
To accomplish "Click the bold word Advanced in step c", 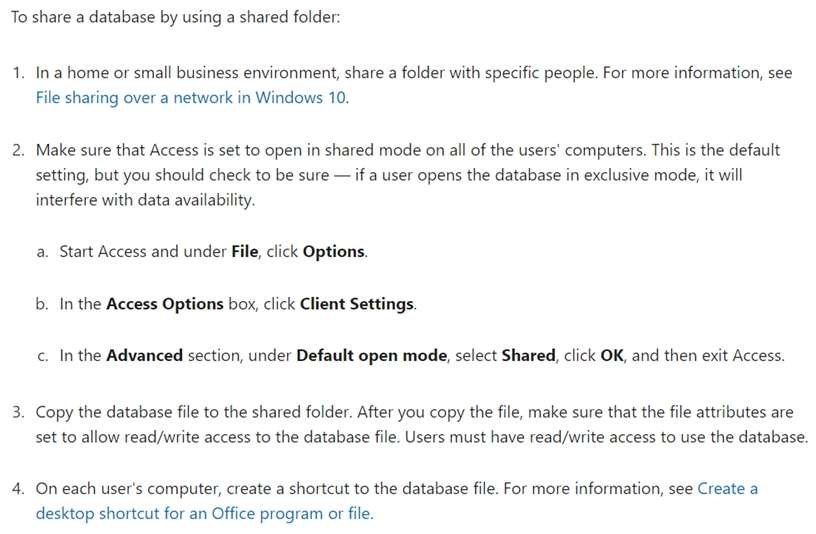I will point(146,356).
